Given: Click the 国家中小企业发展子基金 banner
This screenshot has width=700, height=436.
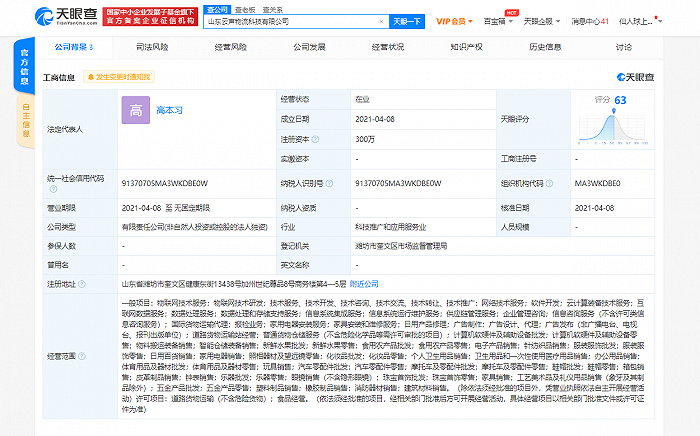Looking at the screenshot, I should pyautogui.click(x=150, y=17).
